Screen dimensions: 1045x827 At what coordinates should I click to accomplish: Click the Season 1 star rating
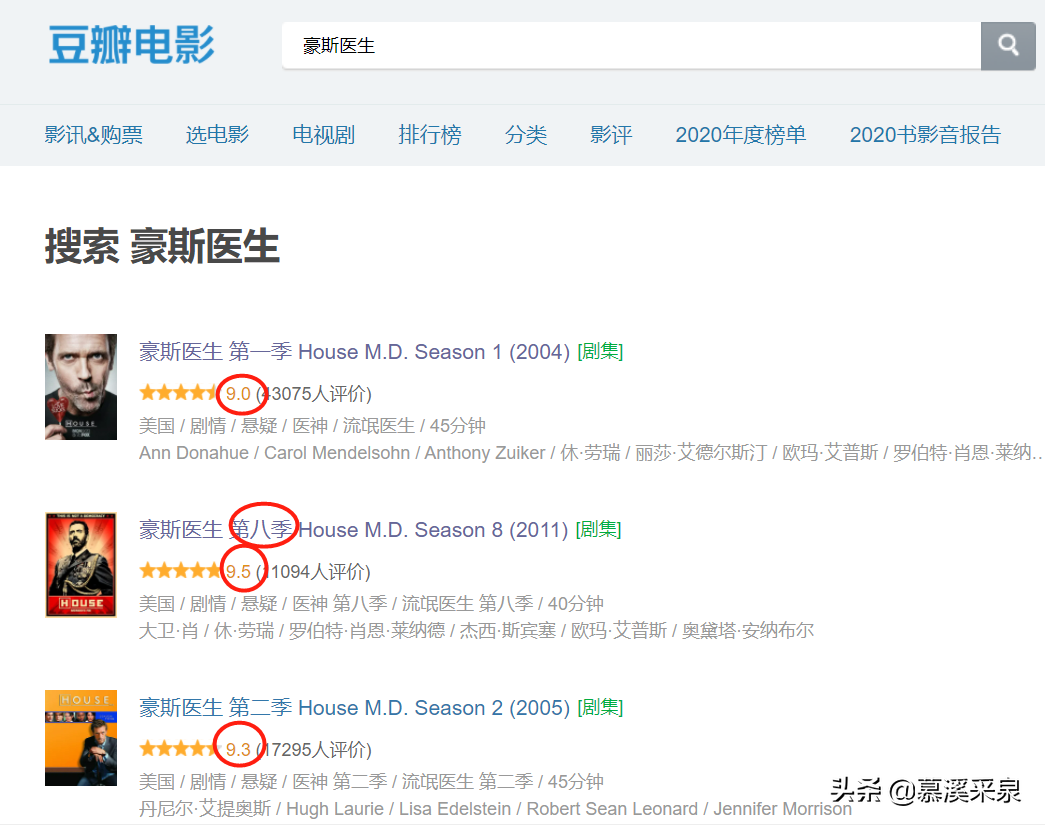[179, 393]
